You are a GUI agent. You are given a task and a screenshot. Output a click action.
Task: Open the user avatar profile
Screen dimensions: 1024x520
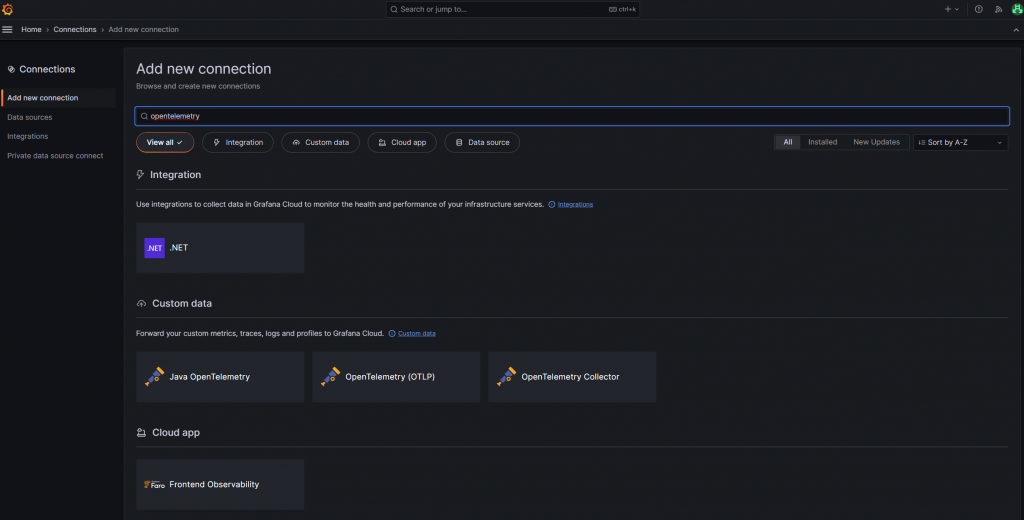coord(1017,9)
